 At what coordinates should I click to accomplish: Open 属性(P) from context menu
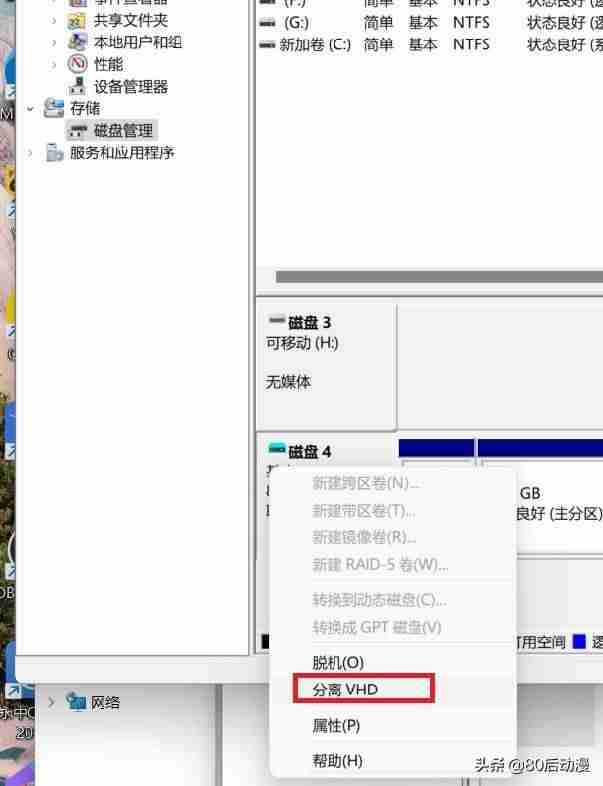(336, 725)
